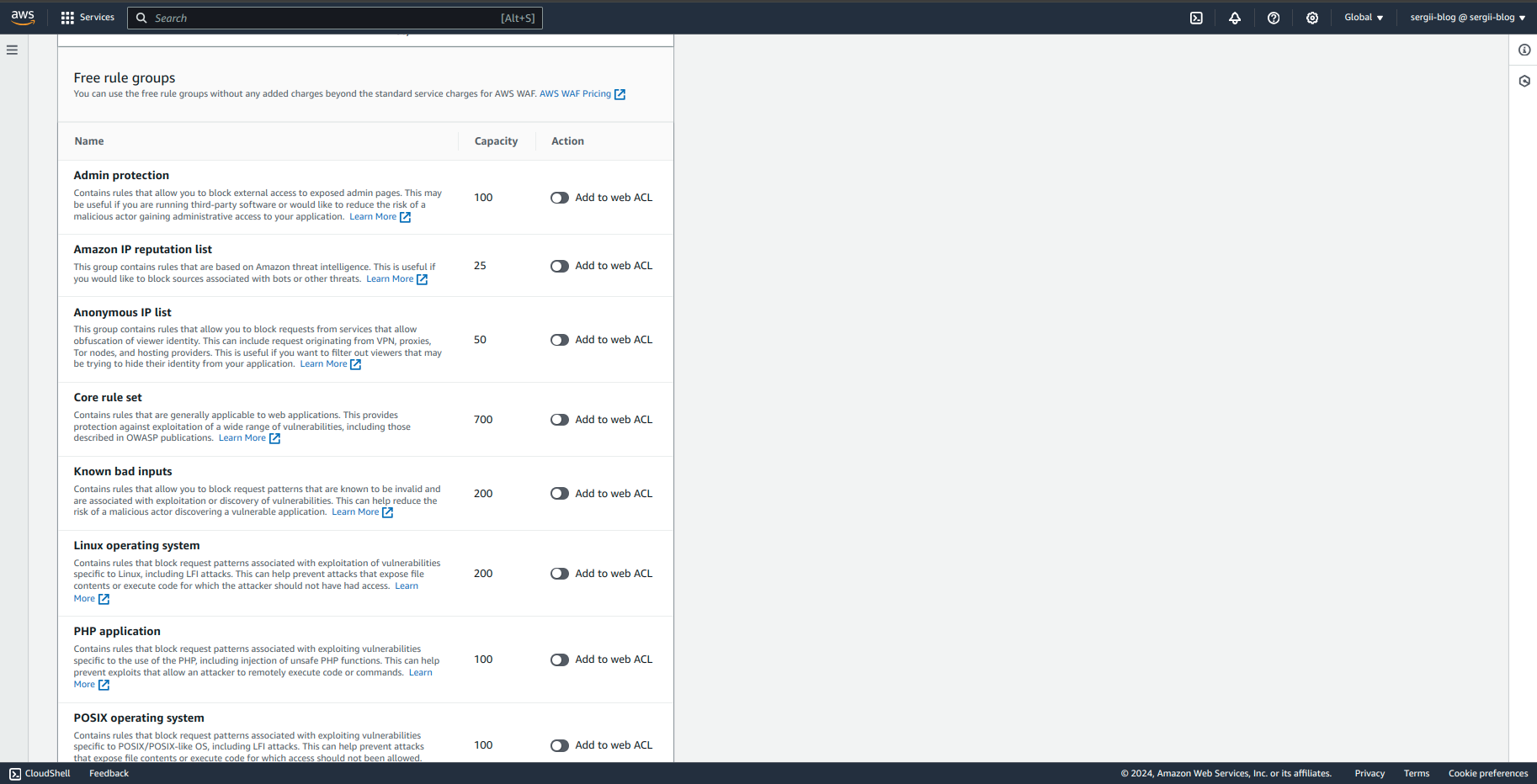
Task: Launch CloudShell using the terminal icon
Action: coord(1196,17)
